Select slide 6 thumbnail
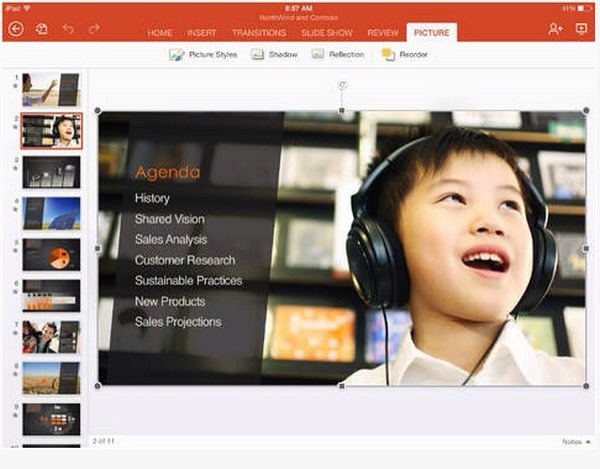Viewport: 600px width, 469px height. [51, 296]
